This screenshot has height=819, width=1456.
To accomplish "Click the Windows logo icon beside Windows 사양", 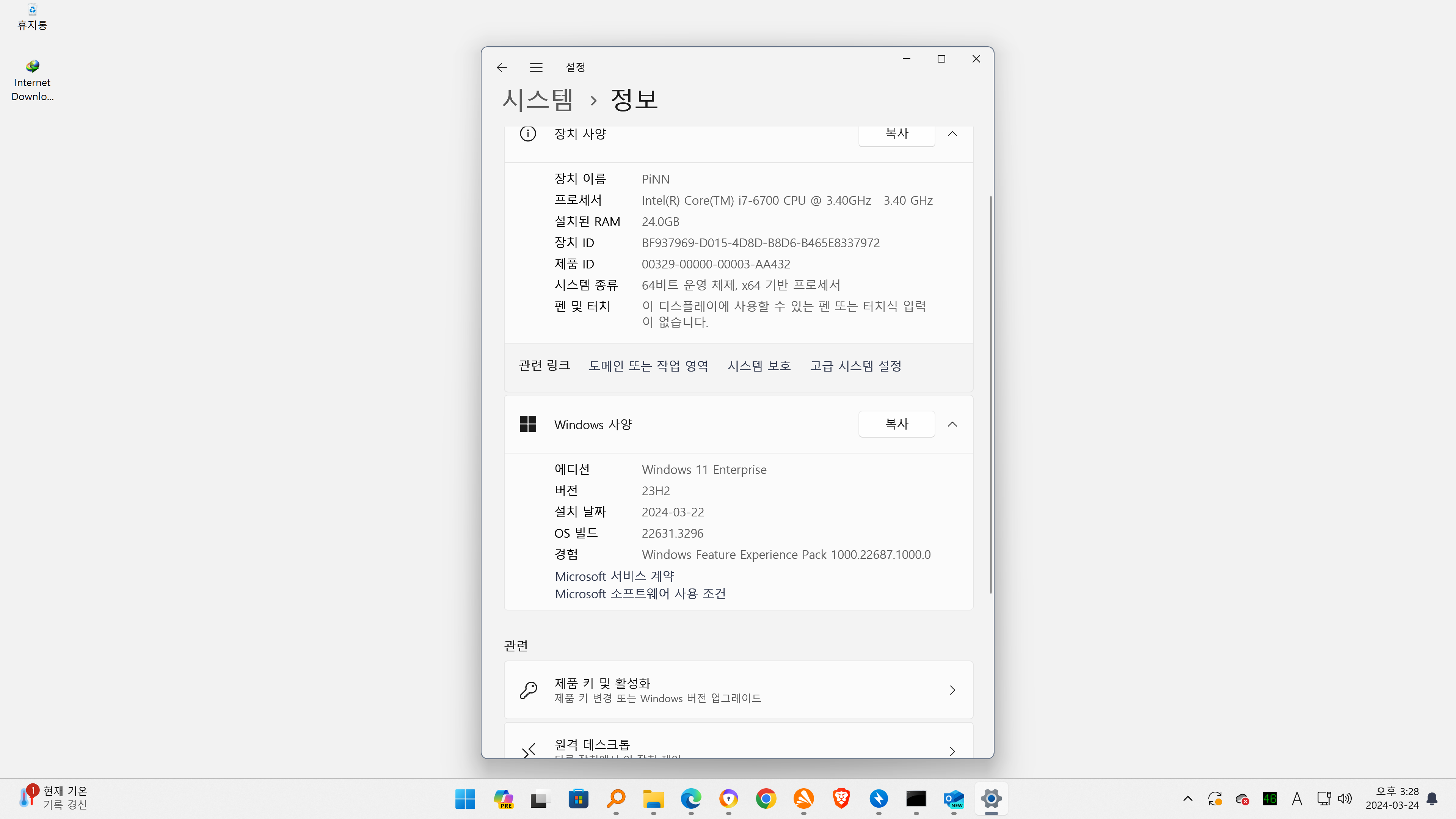I will tap(527, 424).
